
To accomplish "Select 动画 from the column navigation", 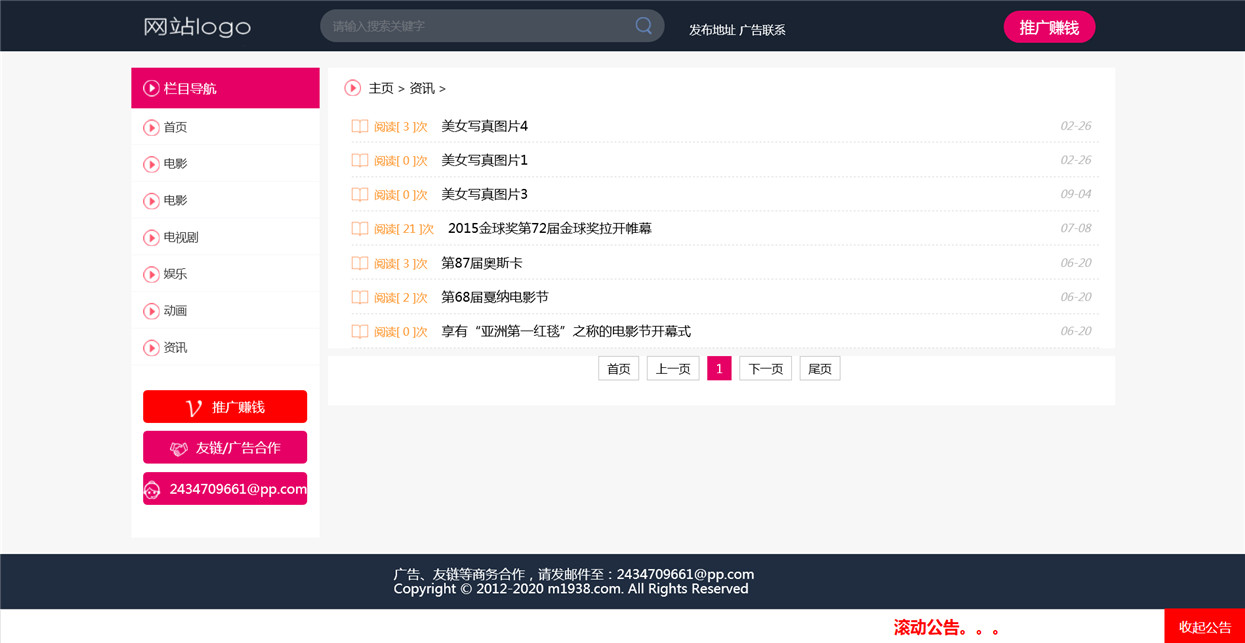I will (175, 311).
